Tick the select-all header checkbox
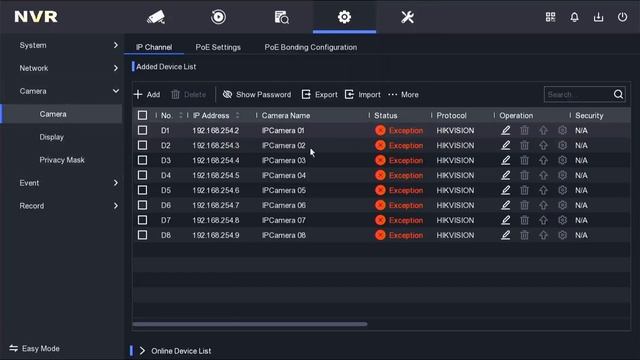This screenshot has width=640, height=360. coord(142,116)
